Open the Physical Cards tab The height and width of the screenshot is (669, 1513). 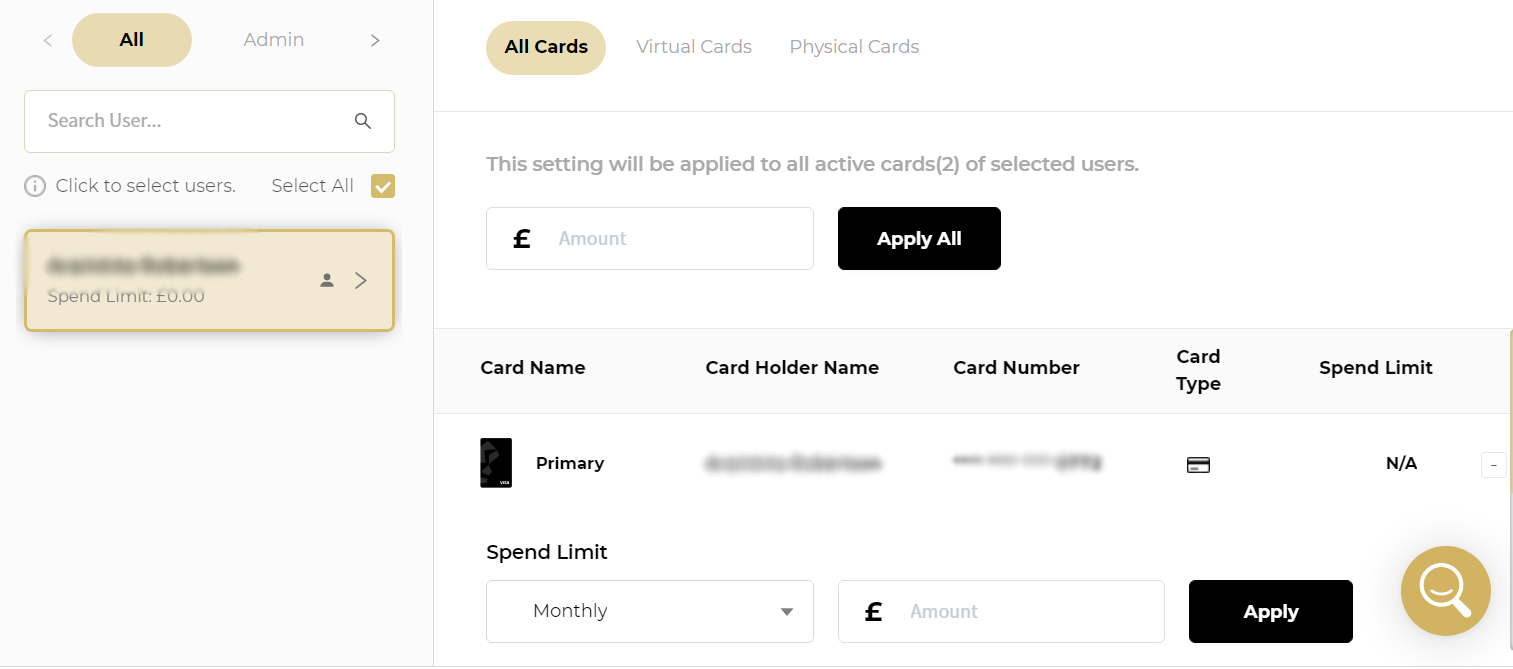(x=854, y=46)
